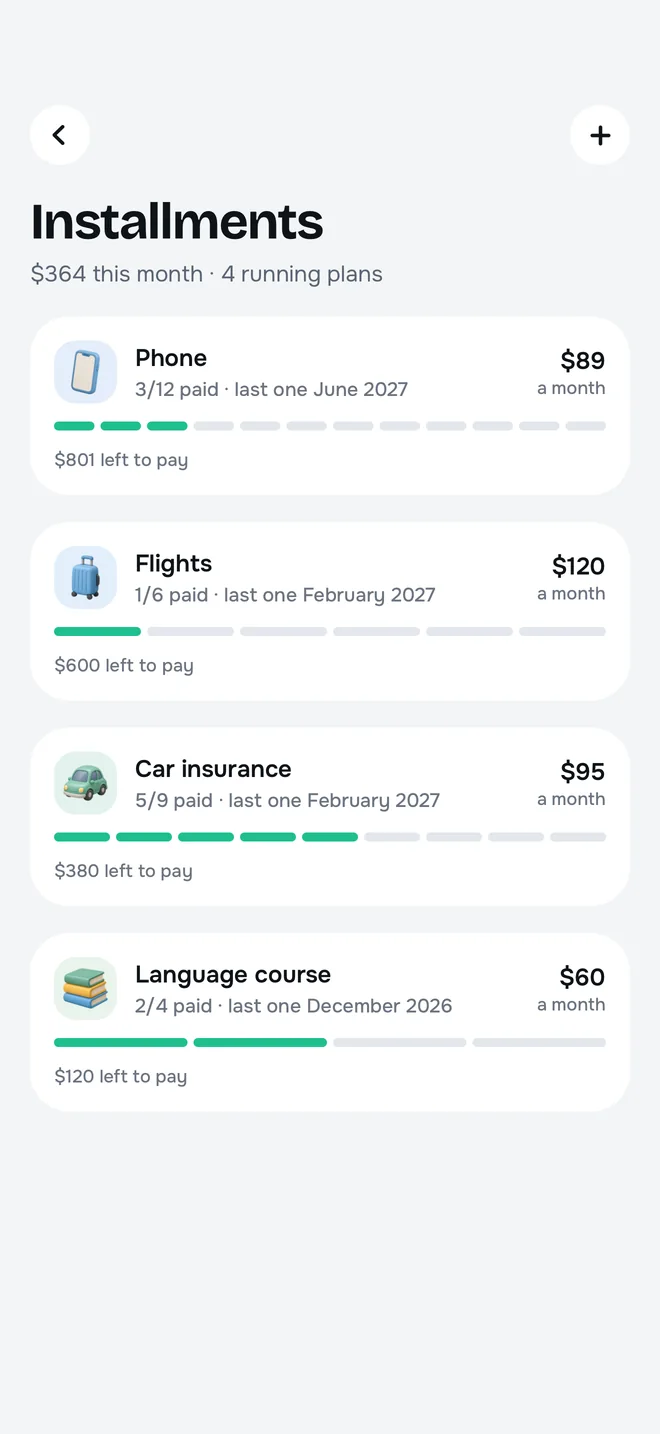Click the Flights installment progress bar
Viewport: 660px width, 1434px height.
[x=330, y=632]
